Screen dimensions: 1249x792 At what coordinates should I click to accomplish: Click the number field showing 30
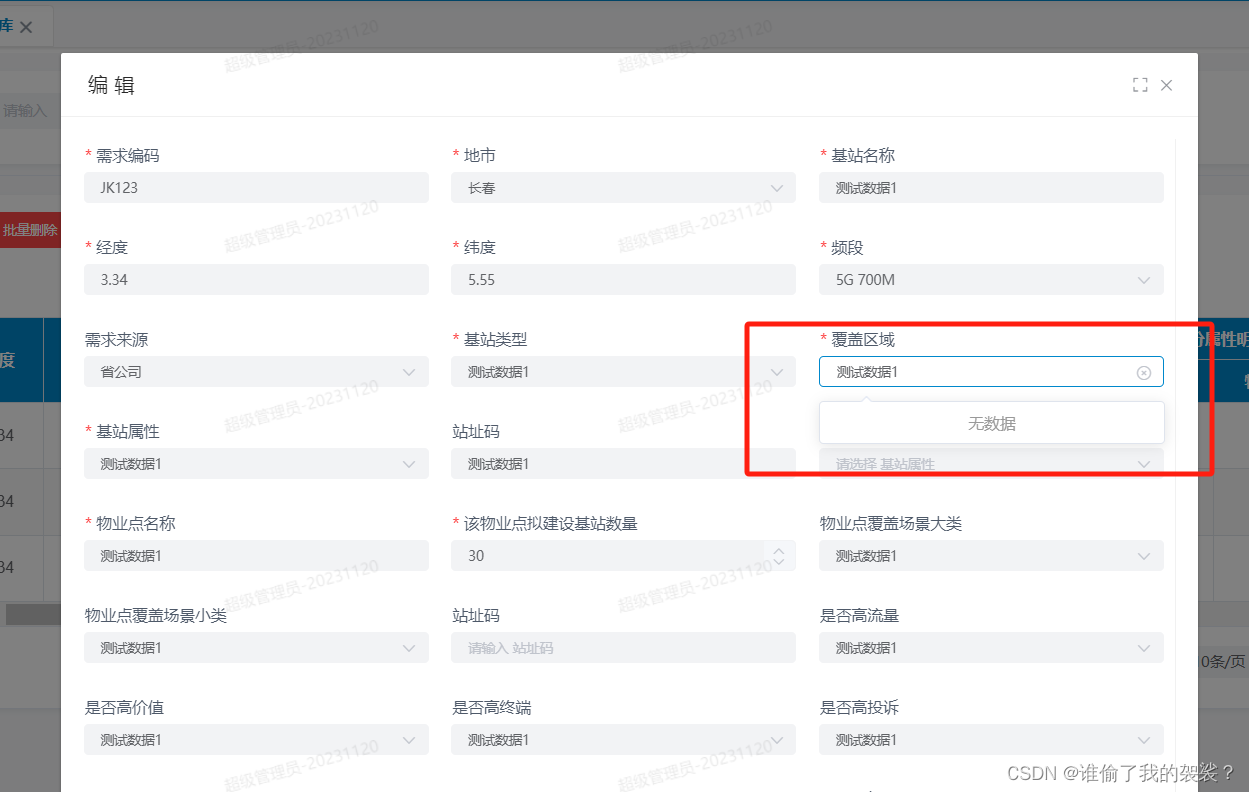[x=624, y=556]
